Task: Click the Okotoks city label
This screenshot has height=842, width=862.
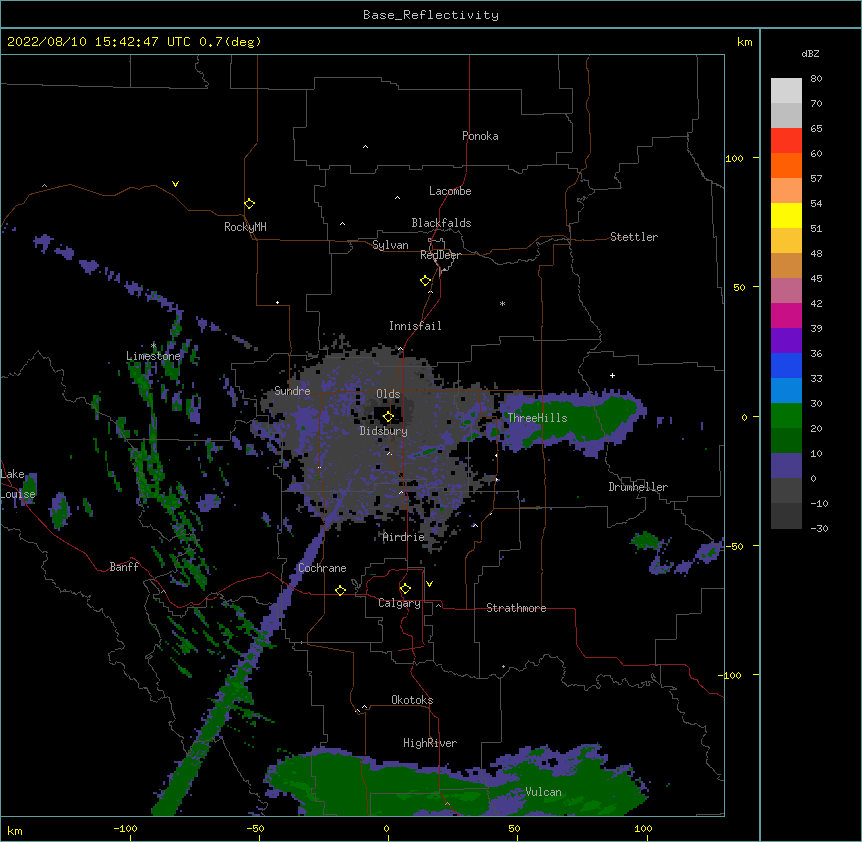Action: click(x=412, y=700)
